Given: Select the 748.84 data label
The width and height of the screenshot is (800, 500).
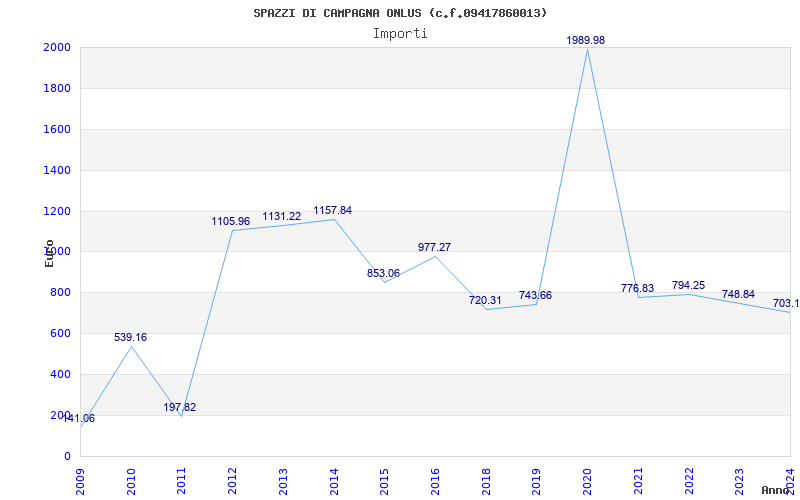Looking at the screenshot, I should [738, 294].
